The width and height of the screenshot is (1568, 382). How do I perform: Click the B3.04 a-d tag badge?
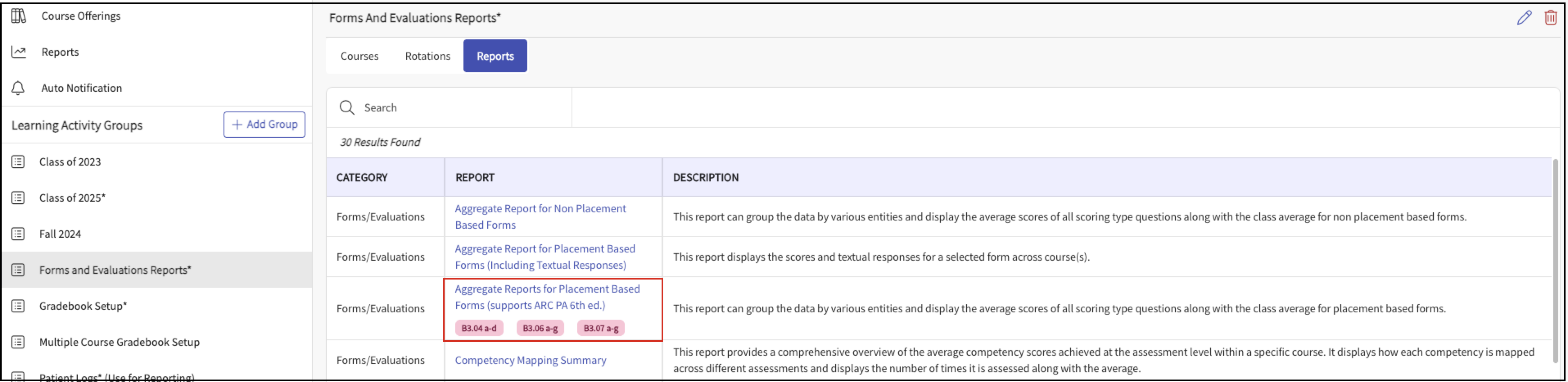pos(479,328)
